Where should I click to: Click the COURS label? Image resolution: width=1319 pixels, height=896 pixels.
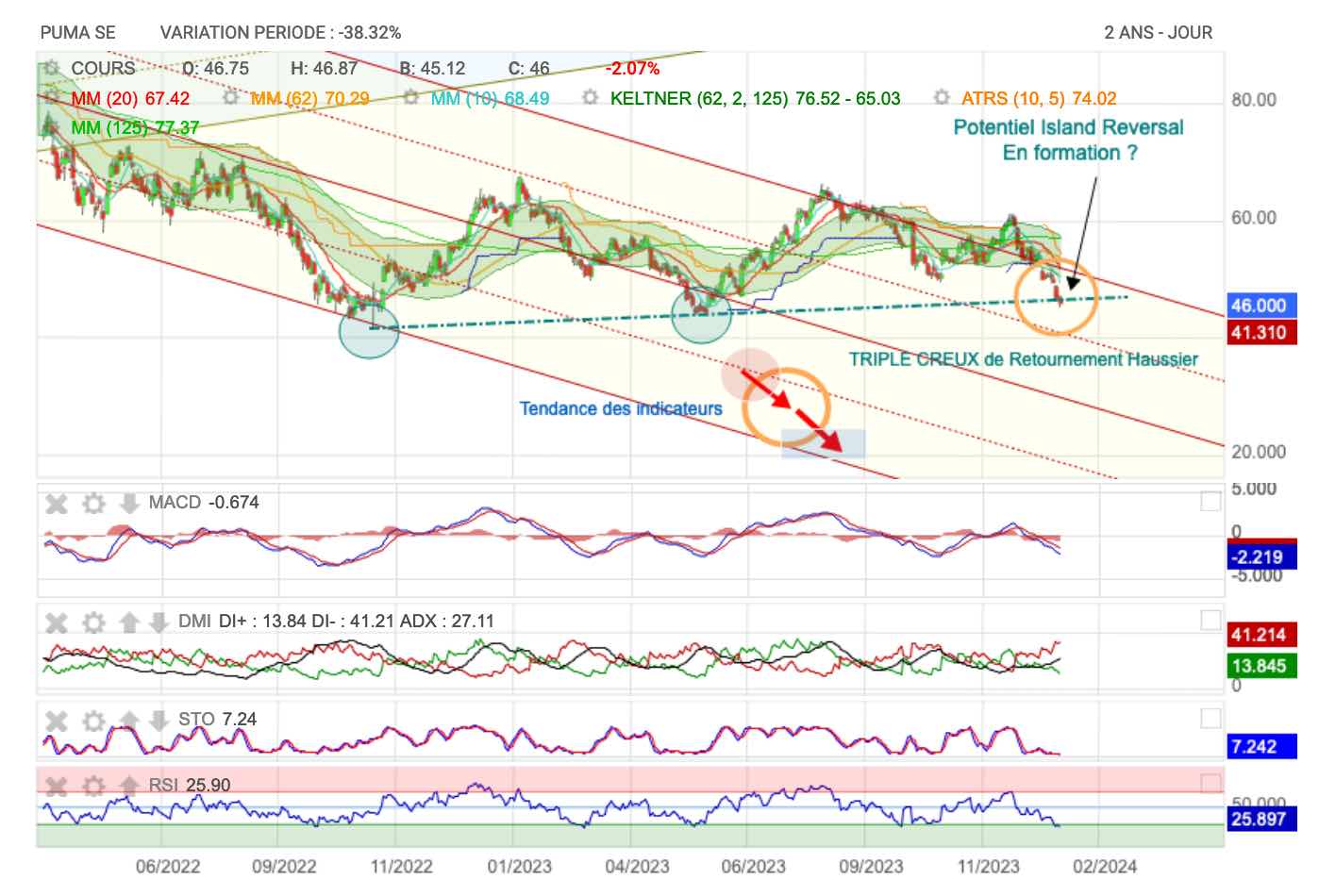[x=103, y=68]
